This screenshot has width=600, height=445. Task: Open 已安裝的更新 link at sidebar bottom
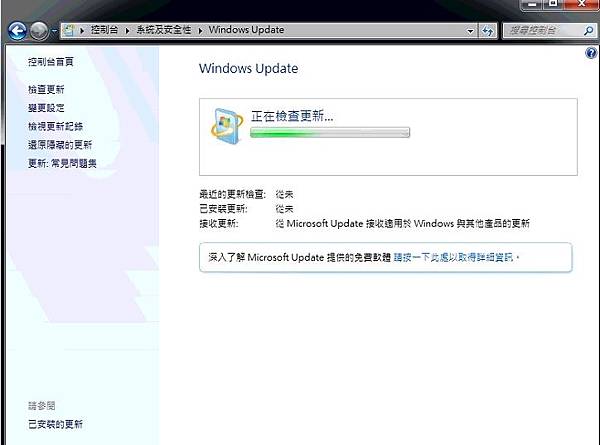[x=55, y=424]
